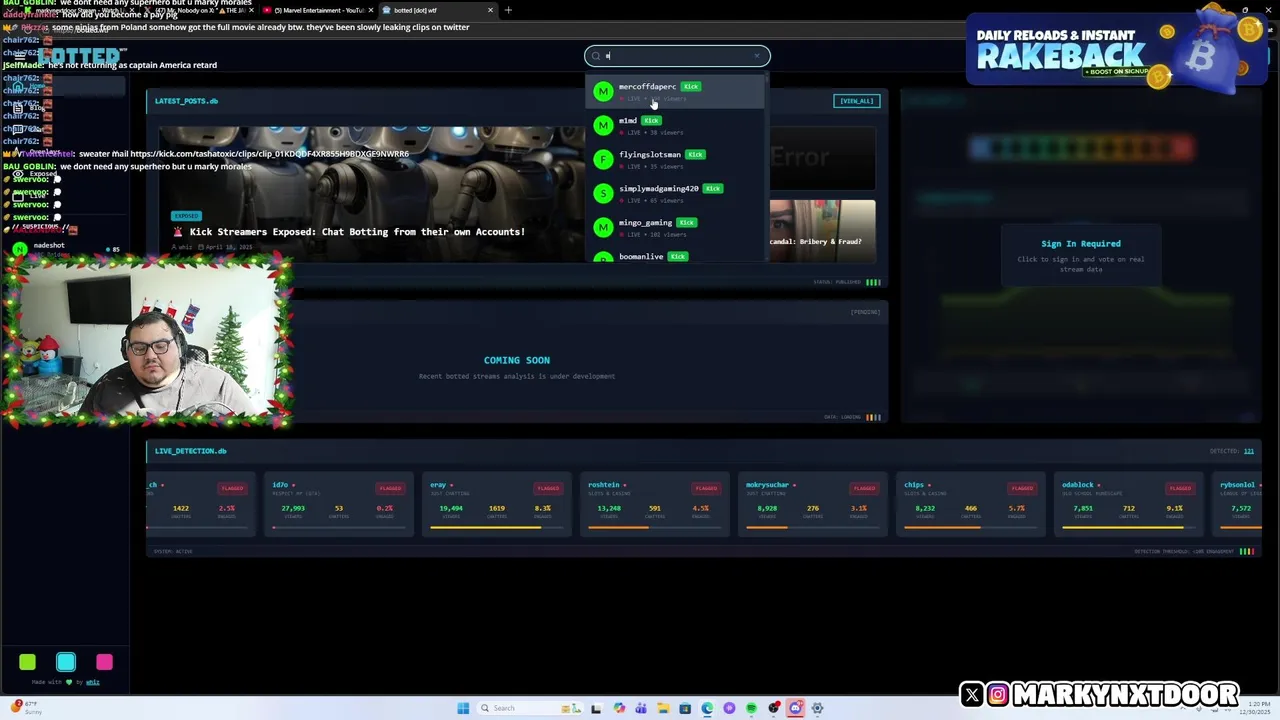
Task: Open Microsoft Edge from taskbar
Action: click(x=707, y=708)
